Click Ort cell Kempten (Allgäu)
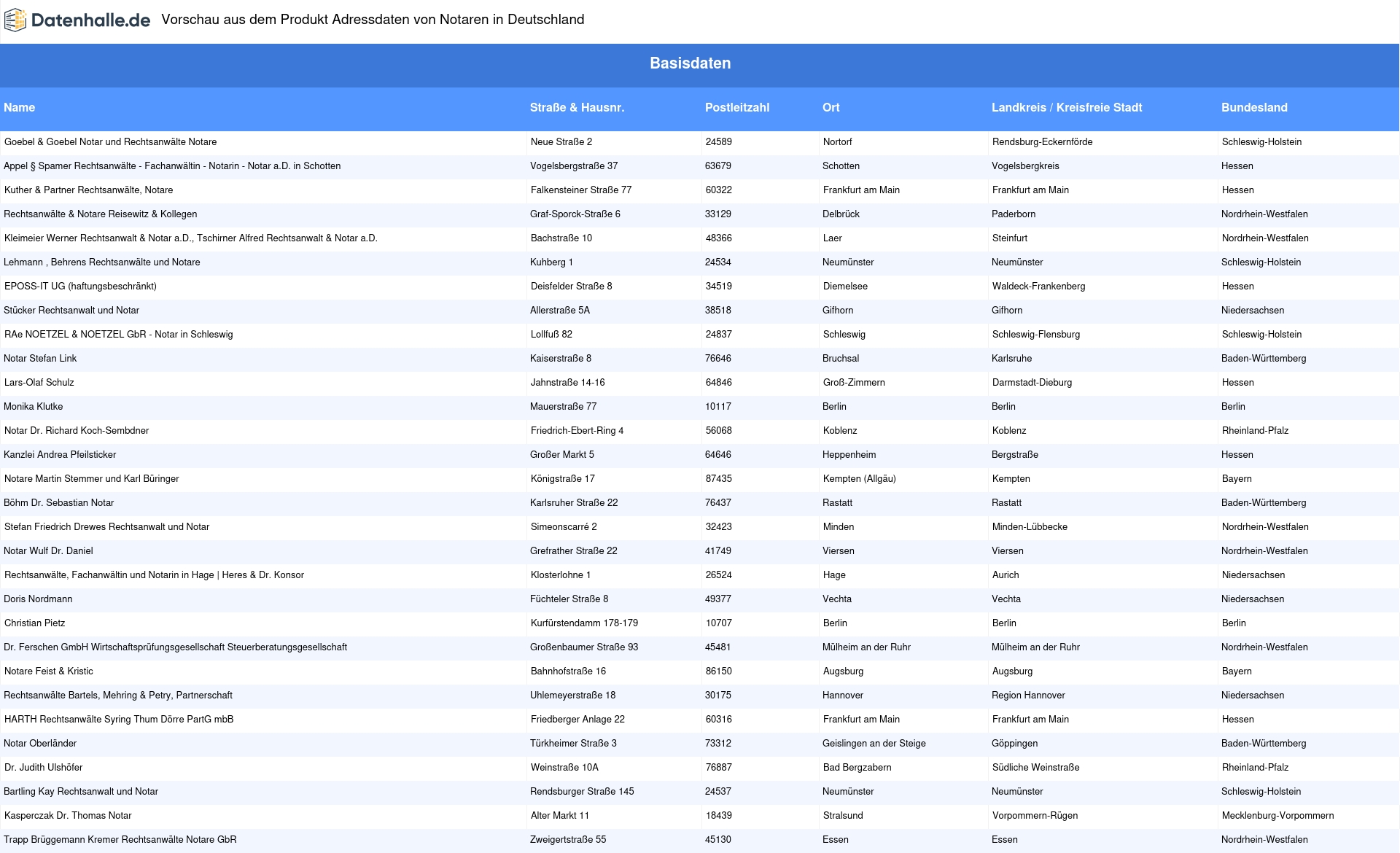This screenshot has width=1400, height=853. pos(860,479)
